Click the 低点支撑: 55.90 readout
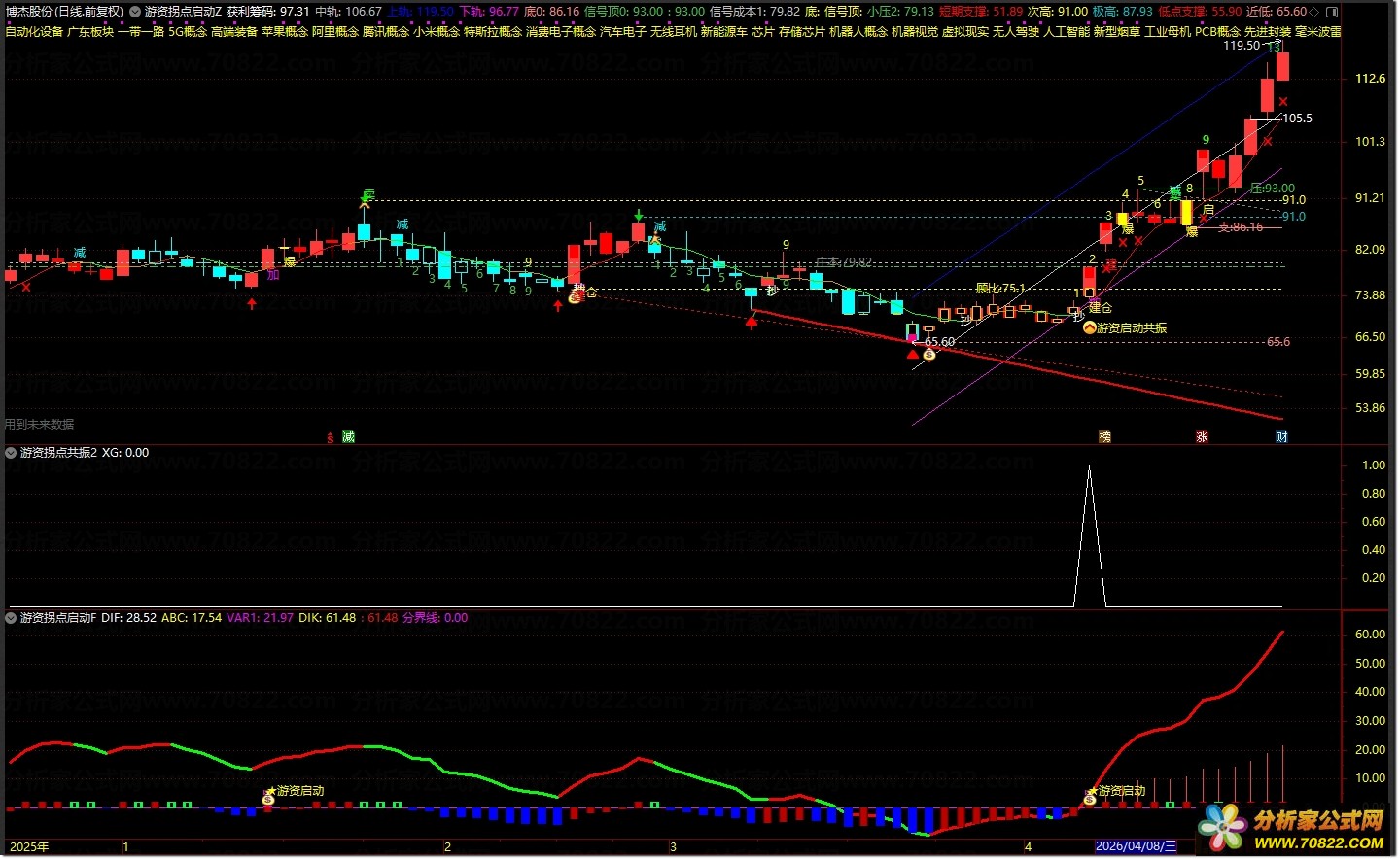 (x=1200, y=12)
